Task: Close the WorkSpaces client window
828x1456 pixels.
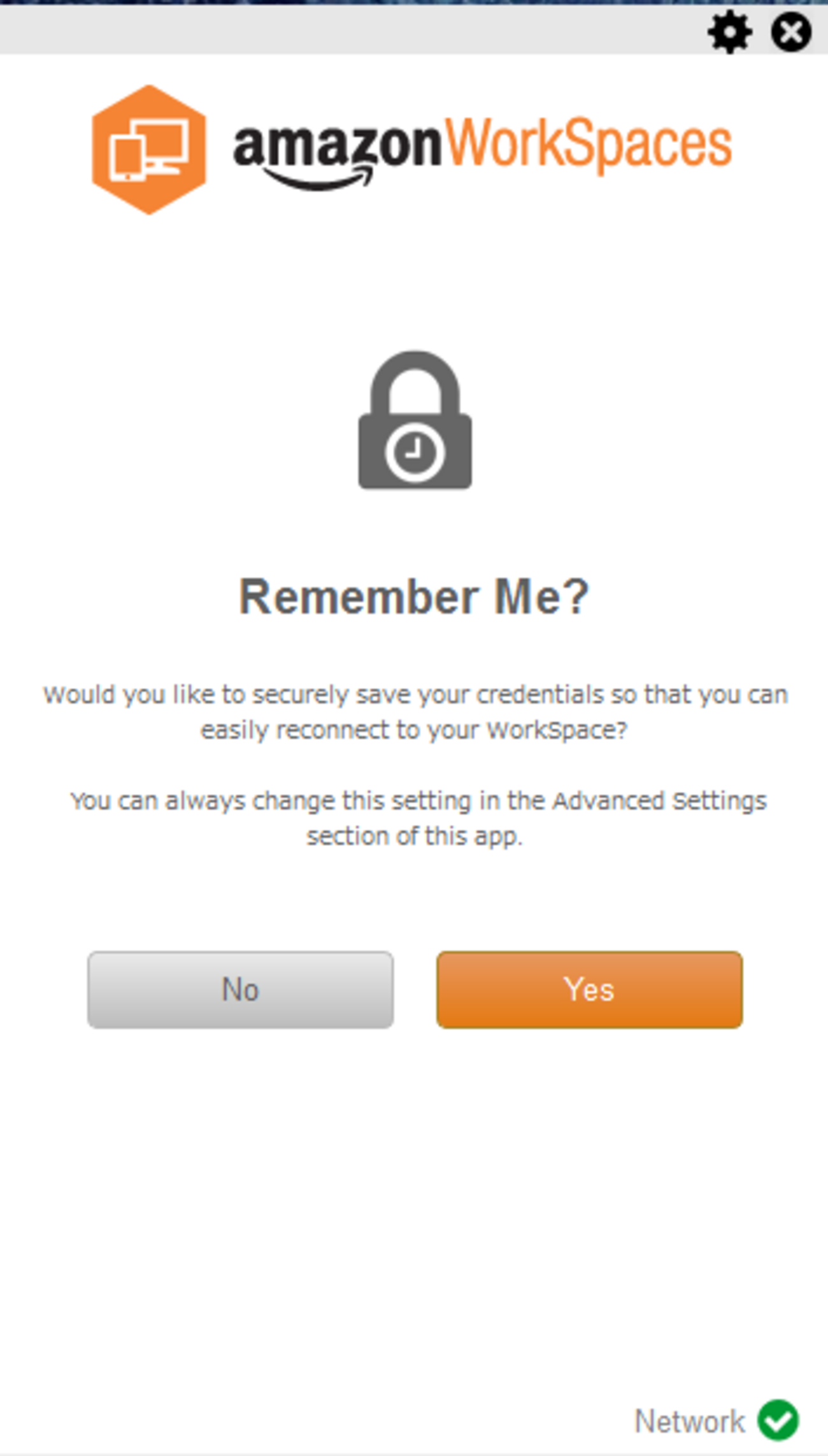Action: [791, 32]
